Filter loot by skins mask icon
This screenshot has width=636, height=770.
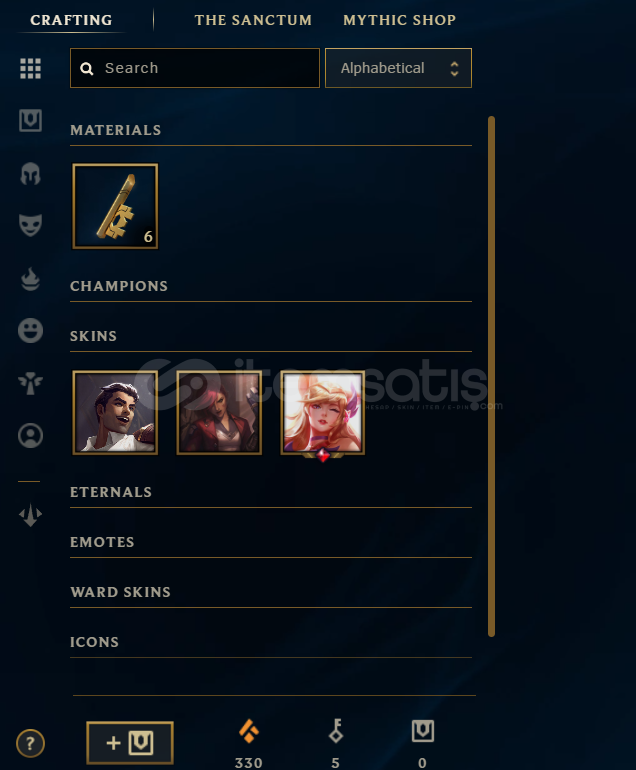[x=30, y=225]
